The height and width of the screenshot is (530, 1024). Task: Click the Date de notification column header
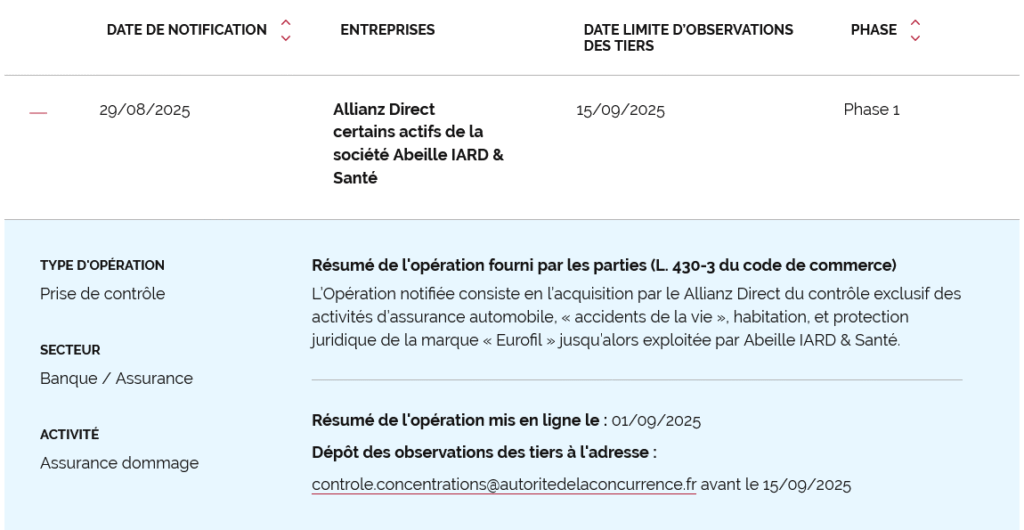coord(187,30)
